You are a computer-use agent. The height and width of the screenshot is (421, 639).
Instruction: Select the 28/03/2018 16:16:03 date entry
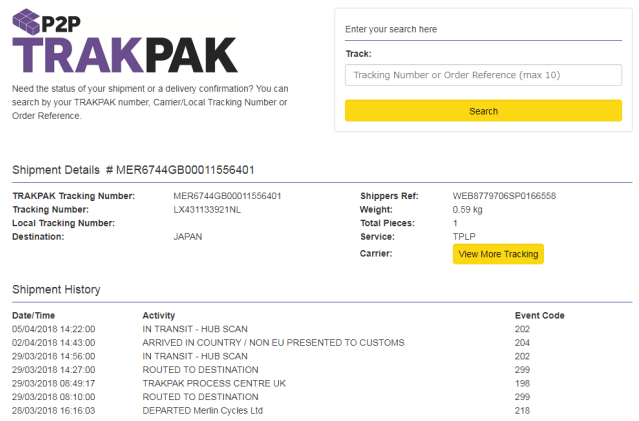(x=53, y=410)
